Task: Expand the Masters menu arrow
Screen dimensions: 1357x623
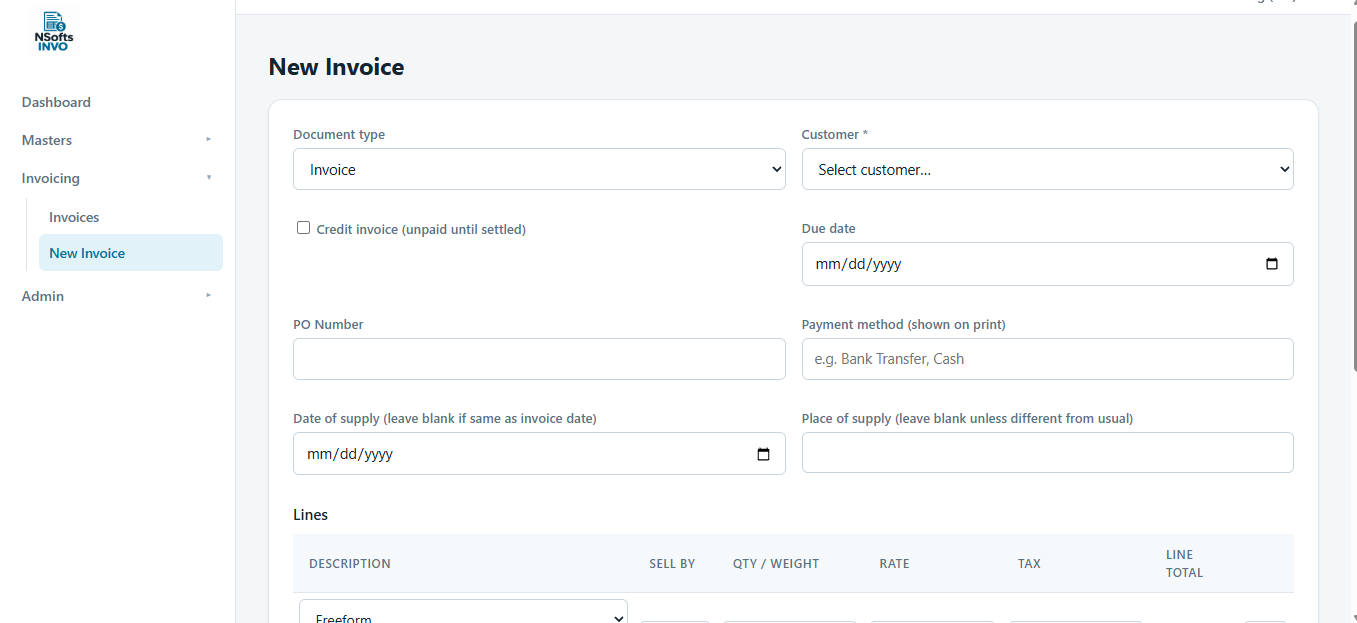Action: 209,139
